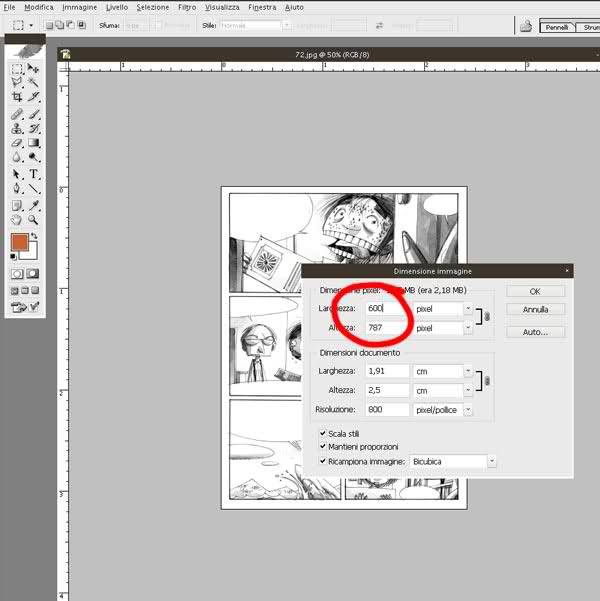Select the Magic Wand tool
600x601 pixels.
(33, 82)
